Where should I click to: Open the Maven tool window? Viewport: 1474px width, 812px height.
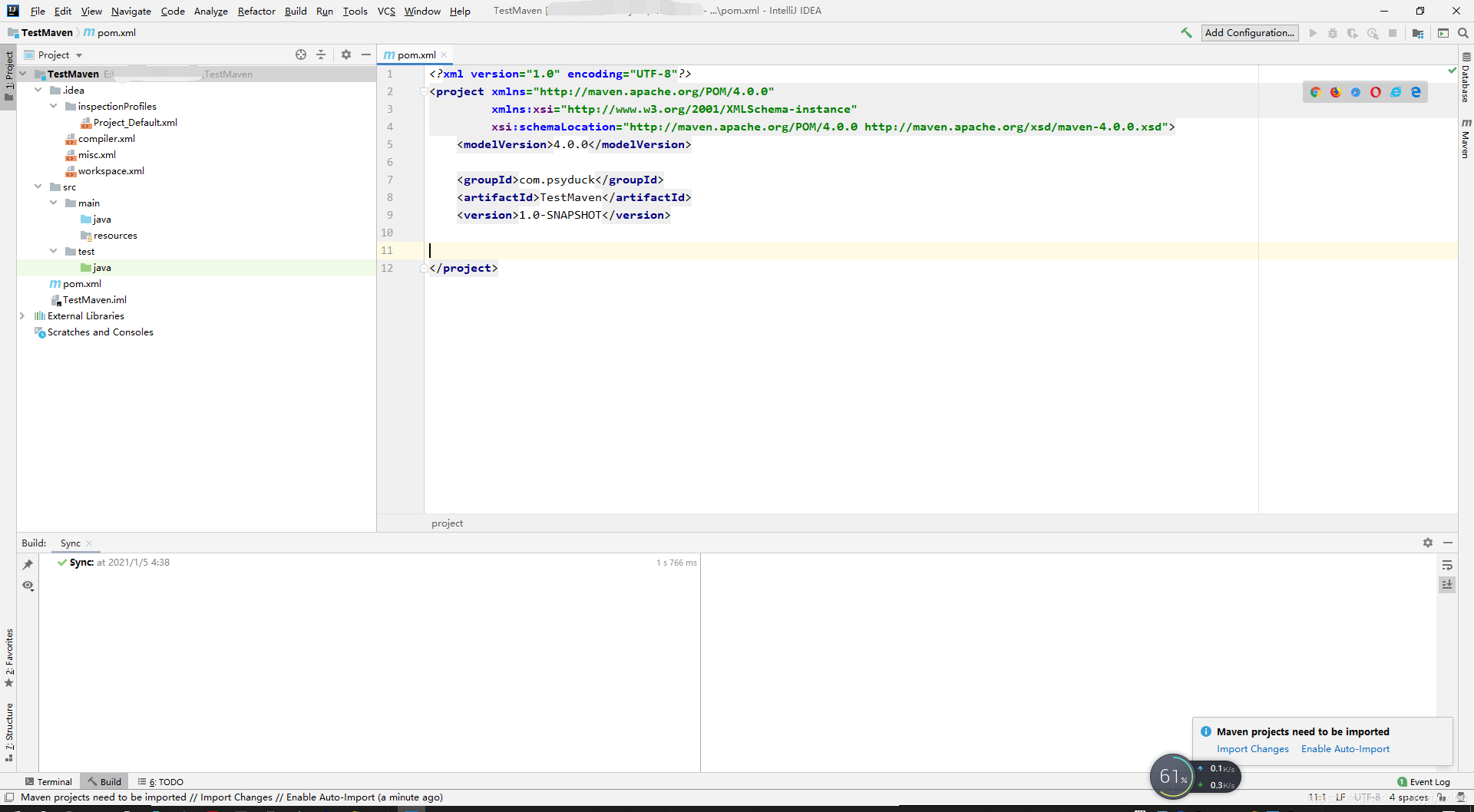[1466, 138]
